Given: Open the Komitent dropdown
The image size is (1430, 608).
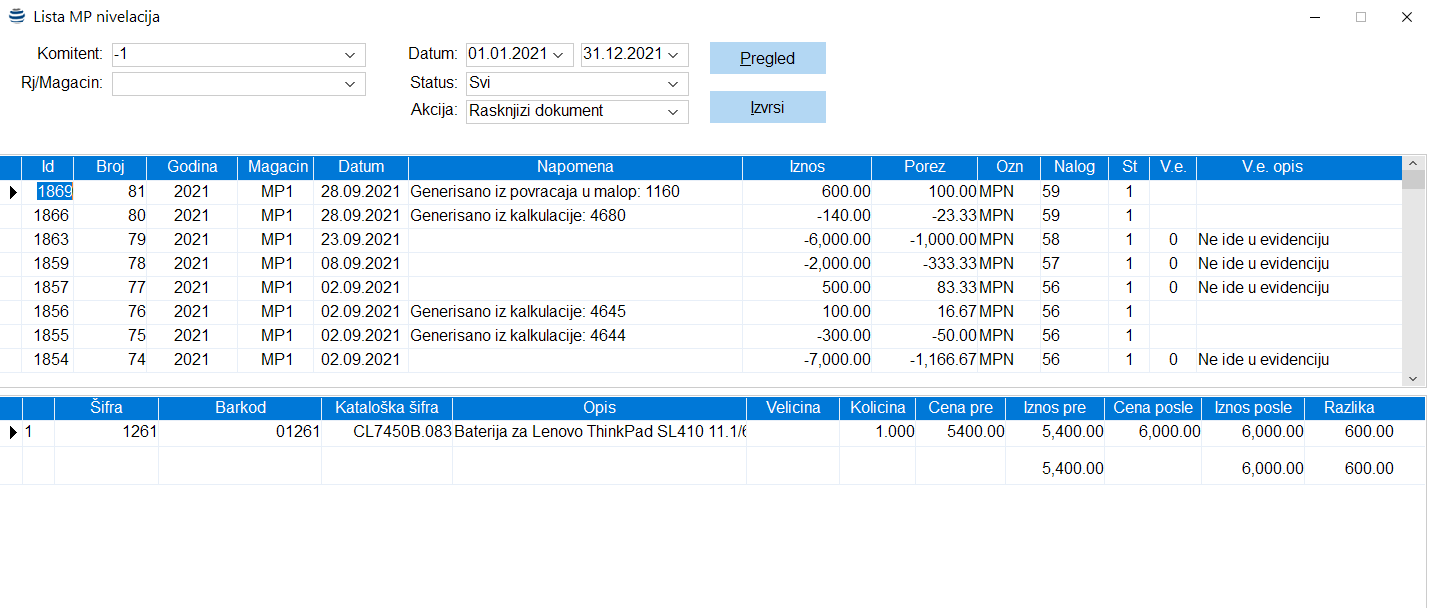Looking at the screenshot, I should (350, 55).
